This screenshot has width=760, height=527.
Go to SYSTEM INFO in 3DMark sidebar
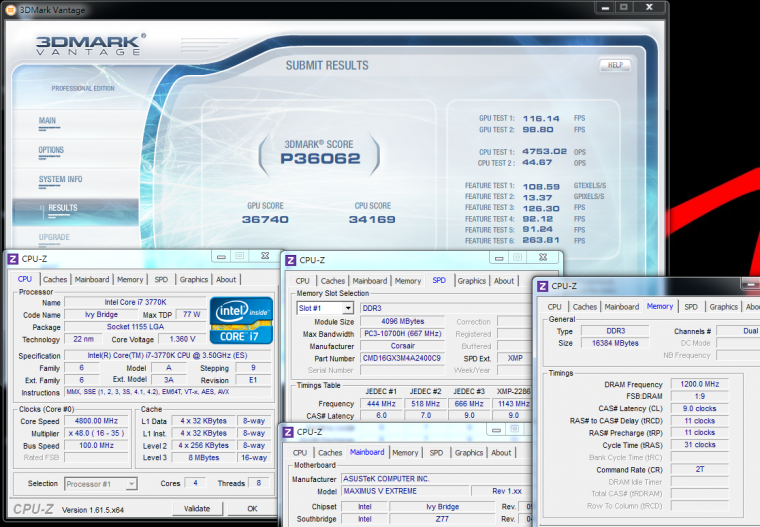[61, 179]
